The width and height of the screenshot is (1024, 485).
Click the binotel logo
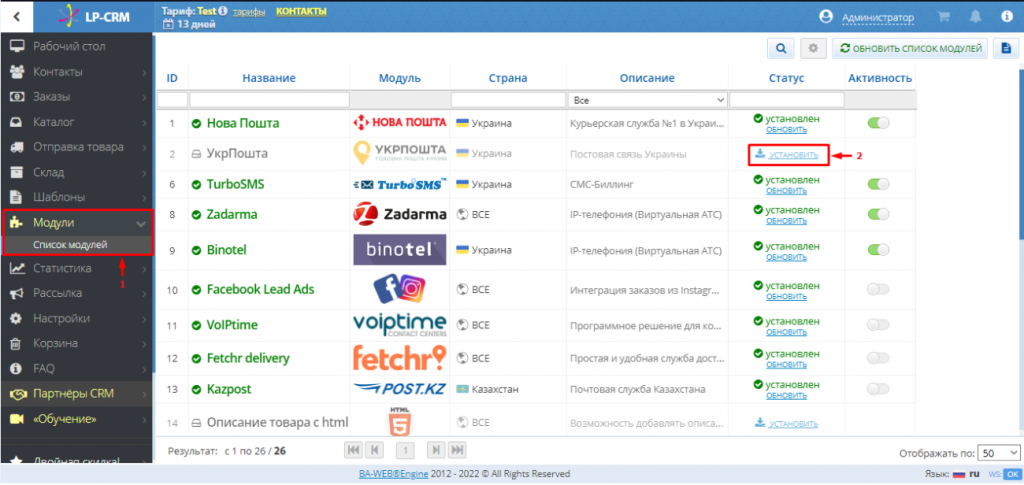400,249
